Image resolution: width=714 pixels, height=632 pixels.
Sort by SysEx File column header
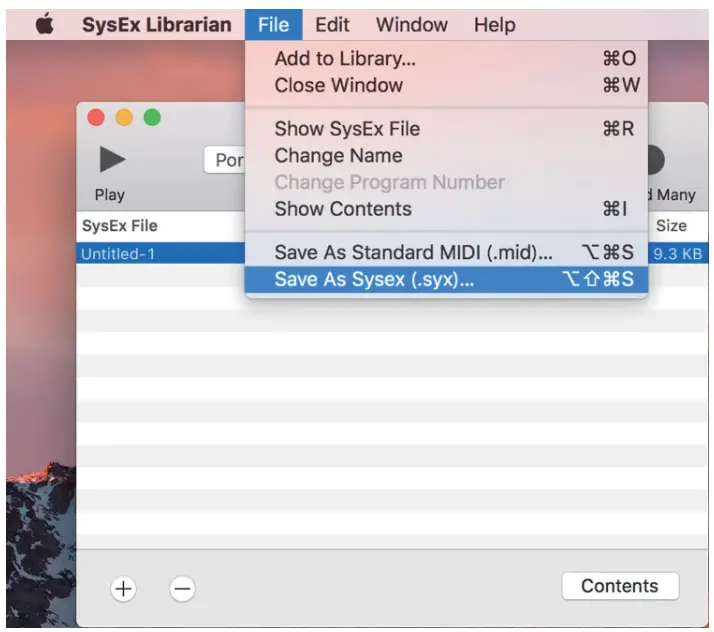[x=161, y=226]
